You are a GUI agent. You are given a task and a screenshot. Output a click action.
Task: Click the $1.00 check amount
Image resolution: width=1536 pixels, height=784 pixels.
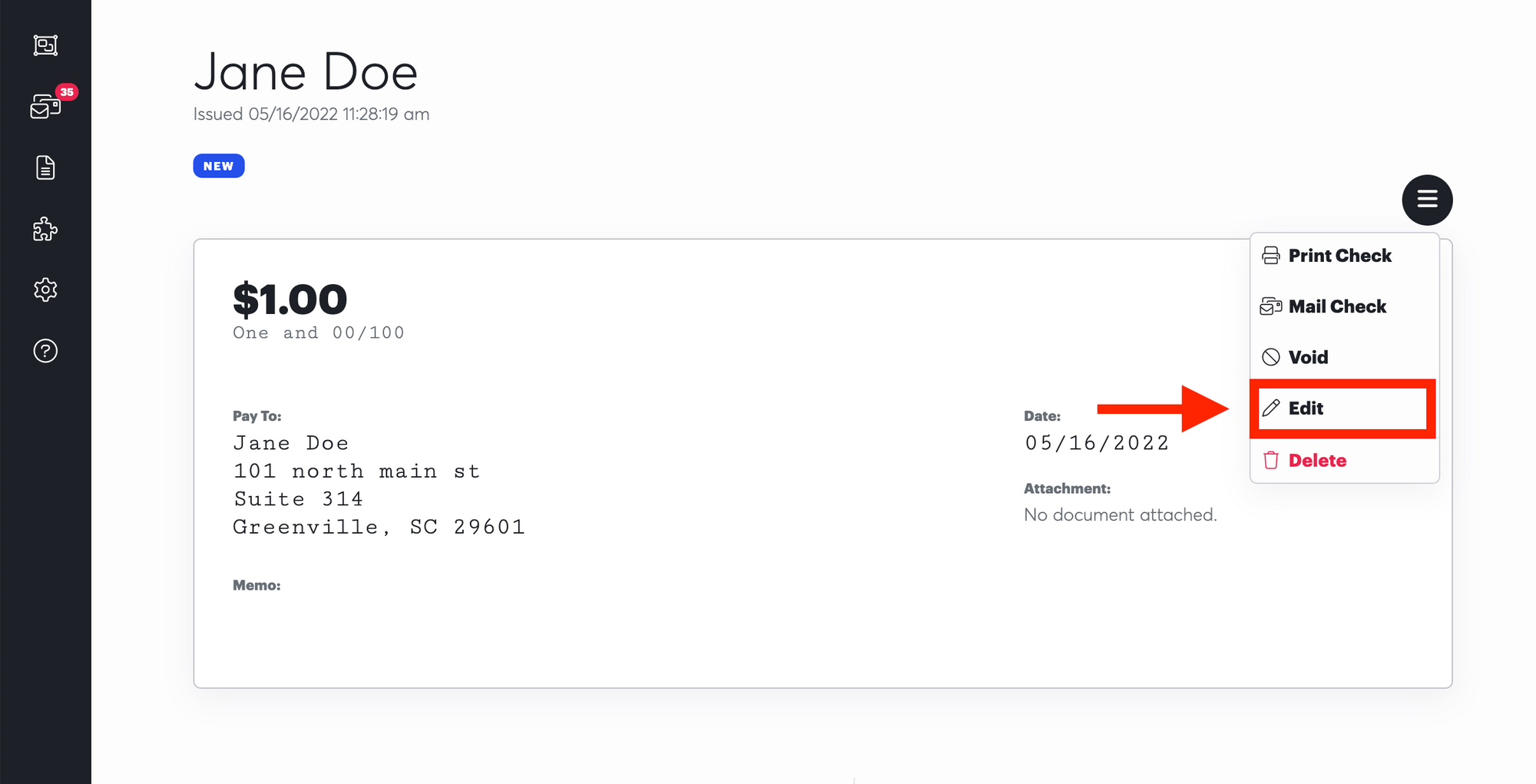pos(290,299)
